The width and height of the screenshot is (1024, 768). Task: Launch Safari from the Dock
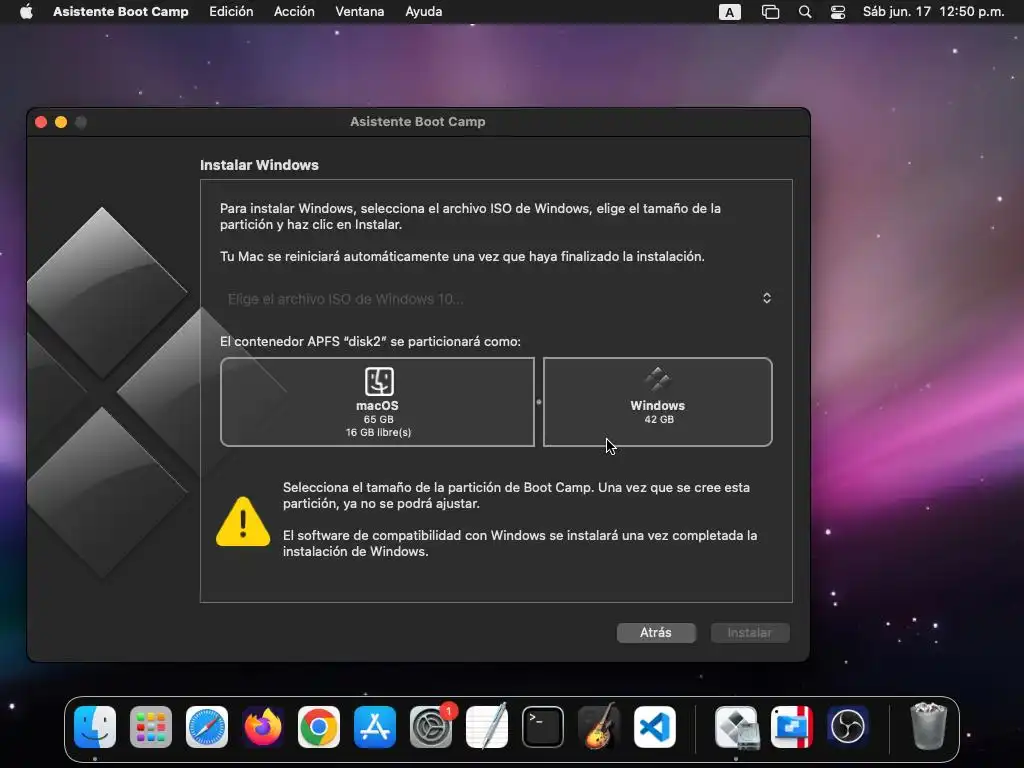point(207,727)
